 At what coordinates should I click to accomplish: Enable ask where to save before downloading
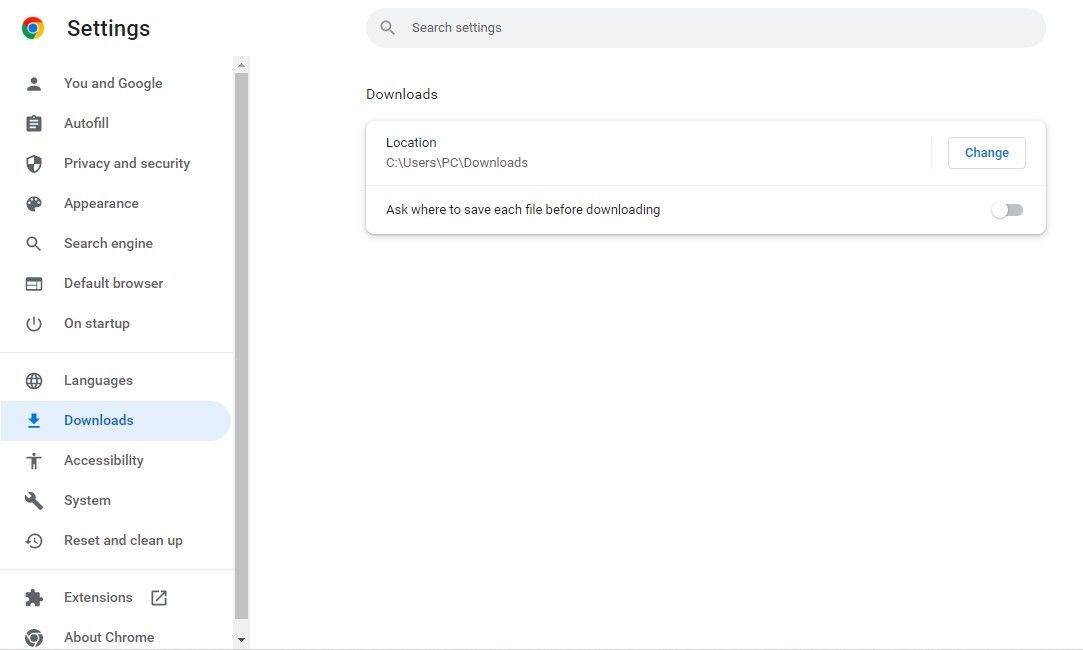pyautogui.click(x=1006, y=209)
